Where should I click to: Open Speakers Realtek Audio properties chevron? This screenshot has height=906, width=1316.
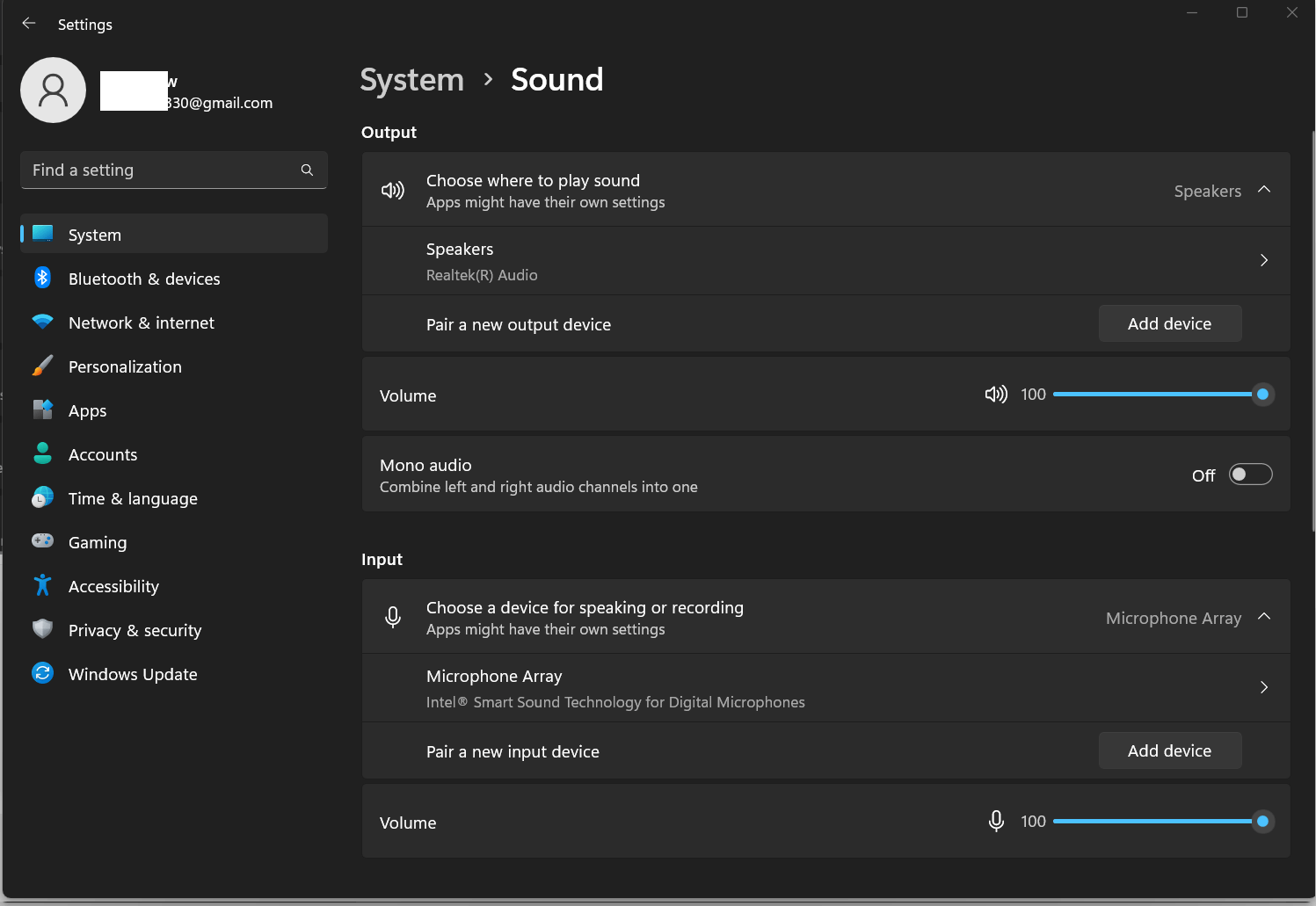click(1264, 260)
